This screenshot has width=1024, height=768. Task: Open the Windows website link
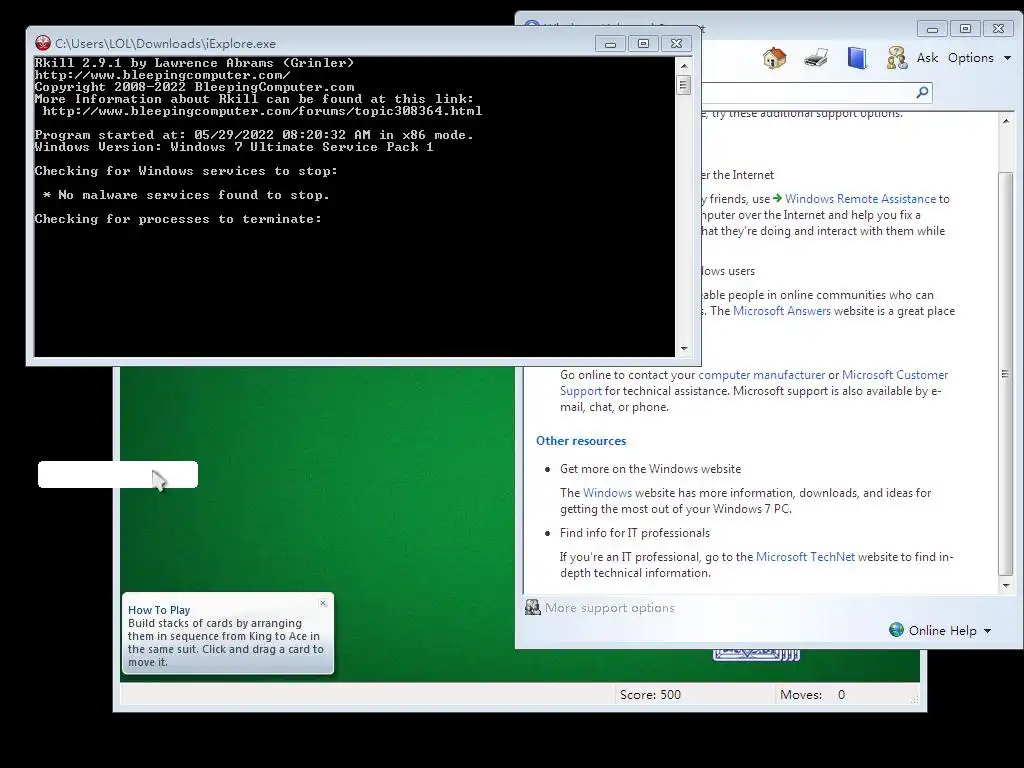click(x=607, y=492)
